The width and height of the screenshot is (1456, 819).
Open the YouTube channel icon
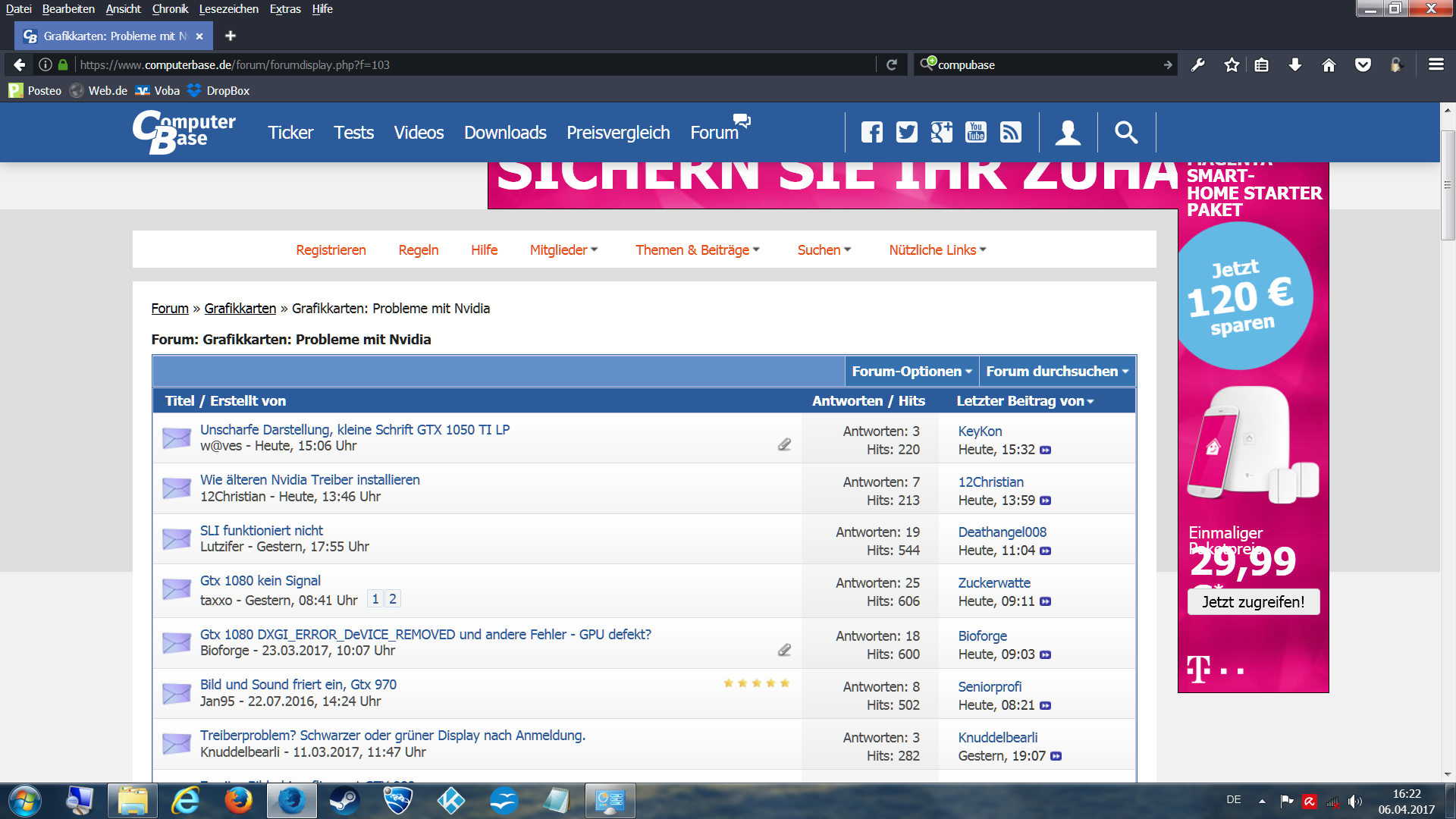pos(975,133)
